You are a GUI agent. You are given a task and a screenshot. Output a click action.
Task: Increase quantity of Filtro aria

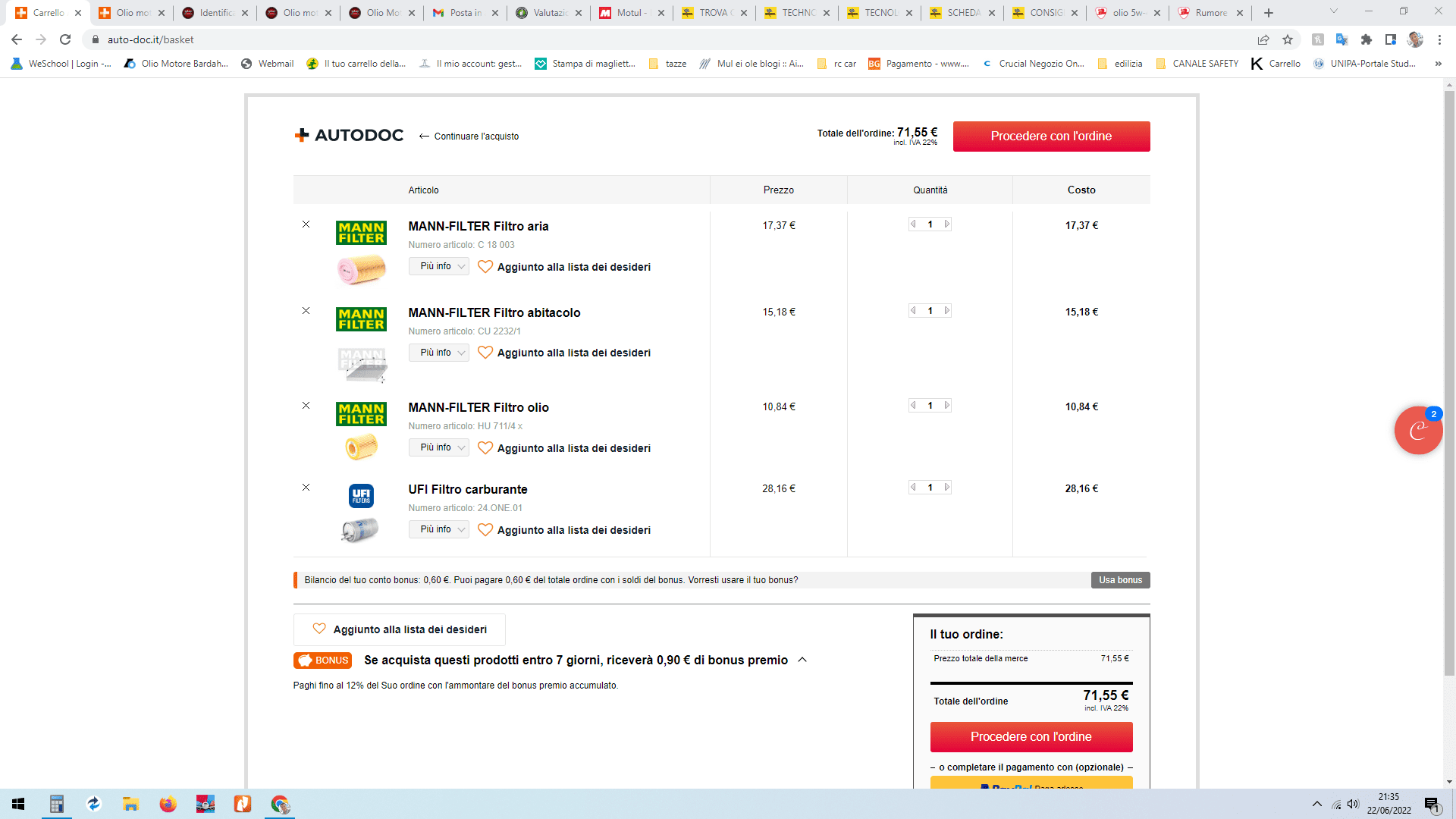point(946,224)
